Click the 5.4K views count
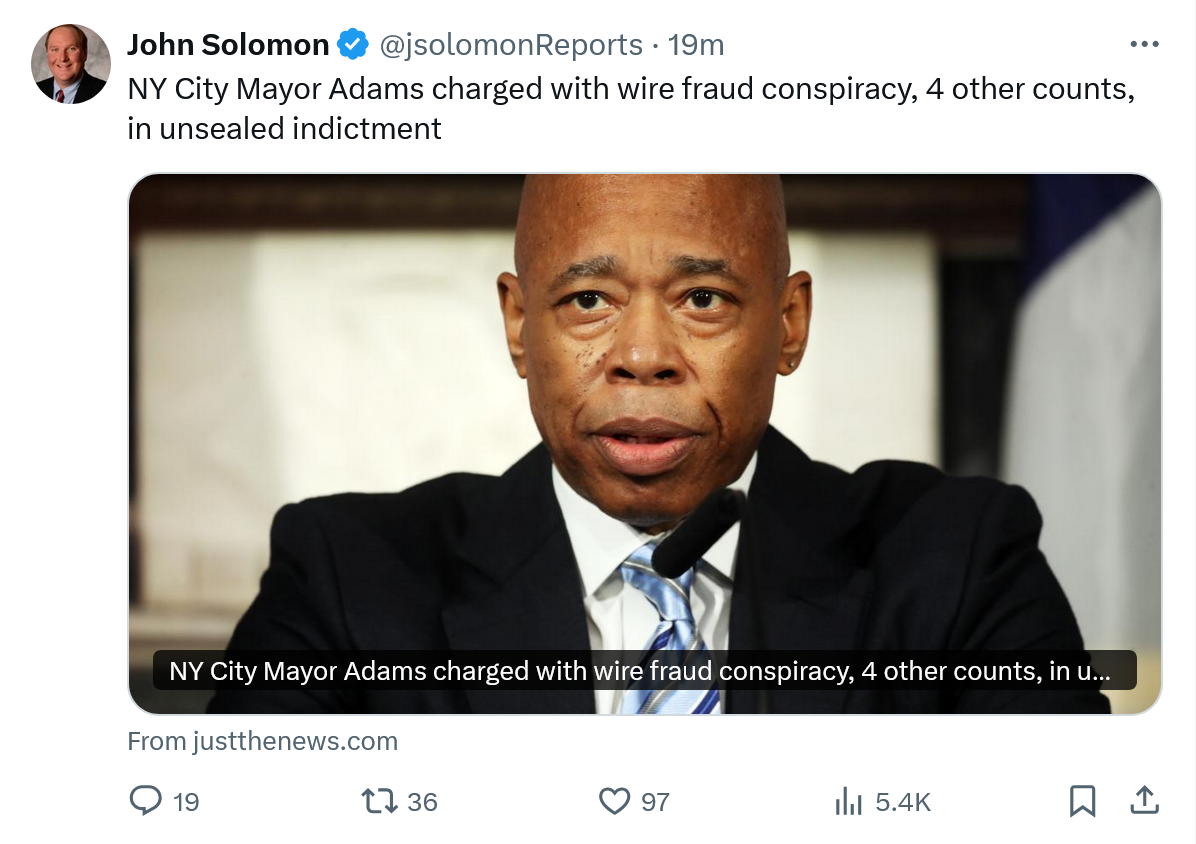The width and height of the screenshot is (1196, 844). (x=902, y=801)
